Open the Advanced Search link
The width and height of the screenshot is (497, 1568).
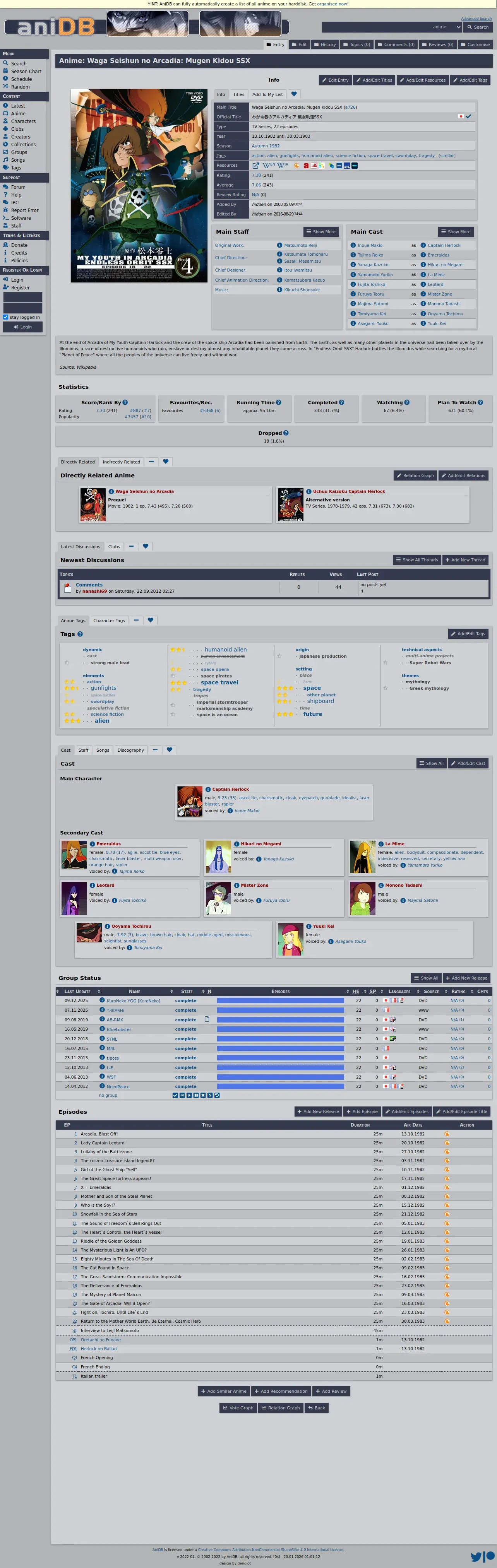476,18
